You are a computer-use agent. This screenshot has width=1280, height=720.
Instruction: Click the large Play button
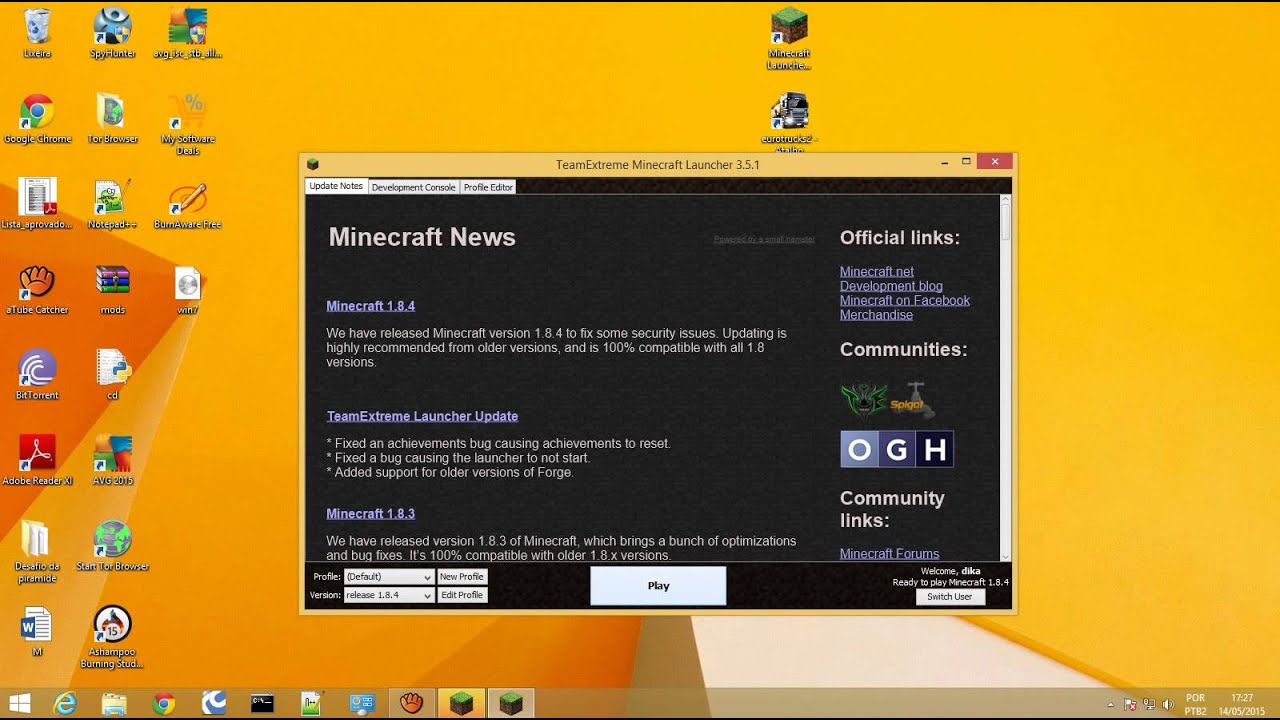tap(658, 586)
